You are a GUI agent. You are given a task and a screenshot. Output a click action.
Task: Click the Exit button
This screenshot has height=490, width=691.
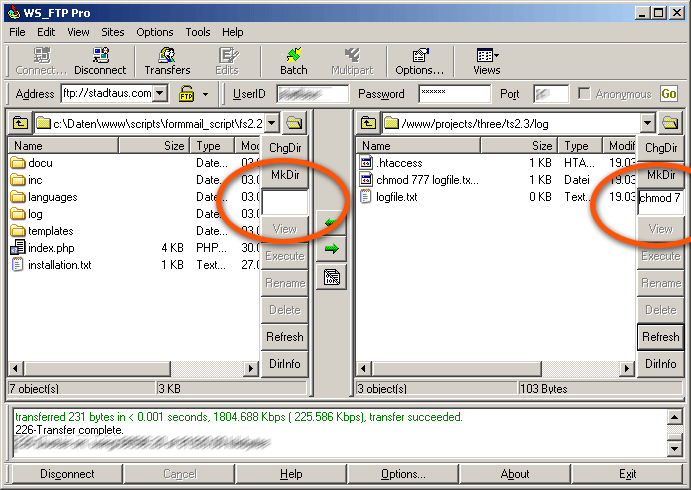pos(627,474)
